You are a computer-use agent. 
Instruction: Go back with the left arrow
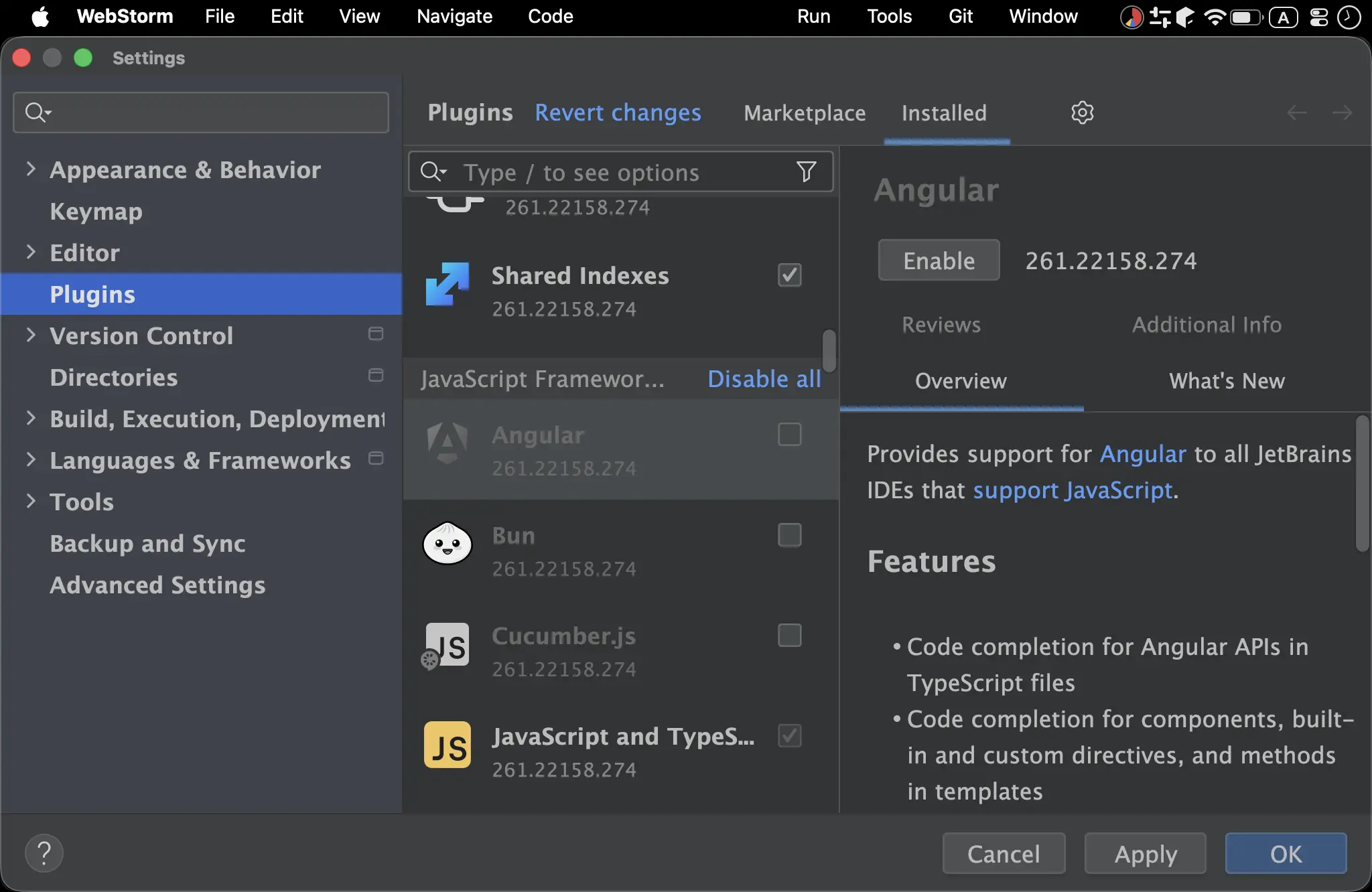1297,113
